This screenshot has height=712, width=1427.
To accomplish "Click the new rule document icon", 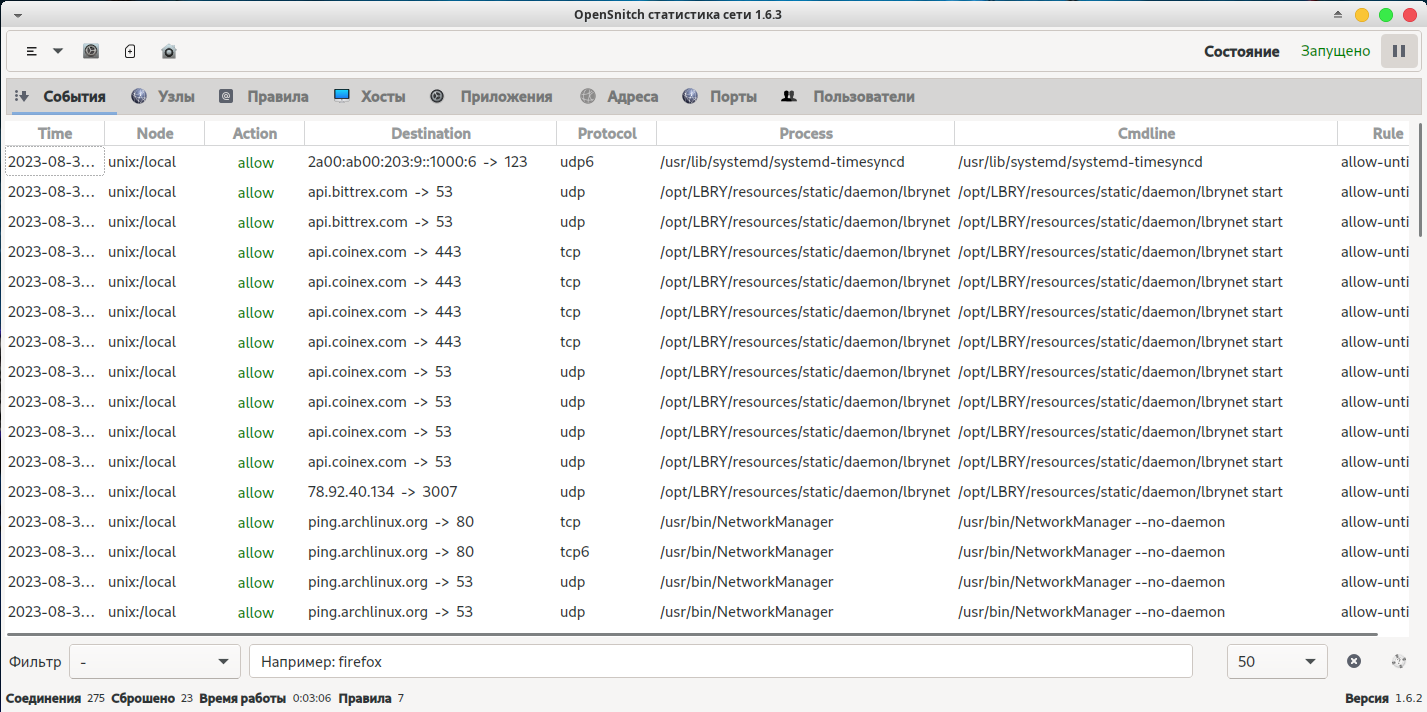I will (x=130, y=51).
